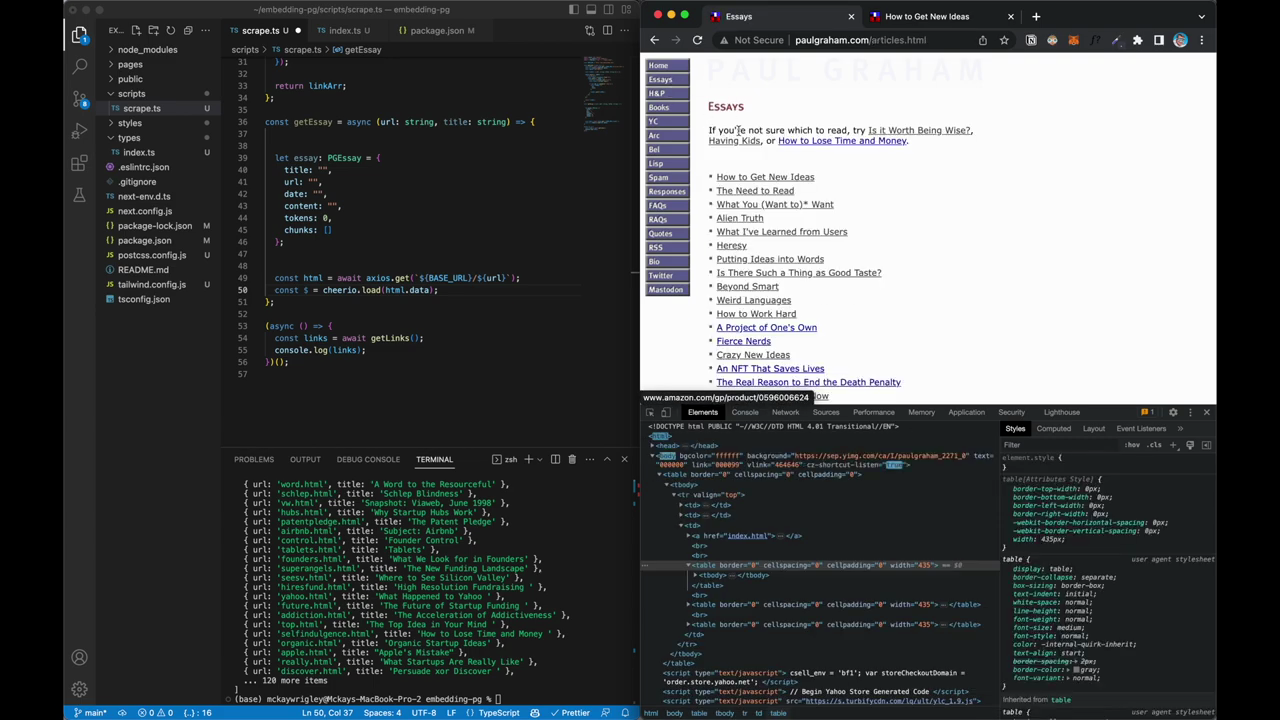
Task: Open DevTools settings gear
Action: [1173, 412]
